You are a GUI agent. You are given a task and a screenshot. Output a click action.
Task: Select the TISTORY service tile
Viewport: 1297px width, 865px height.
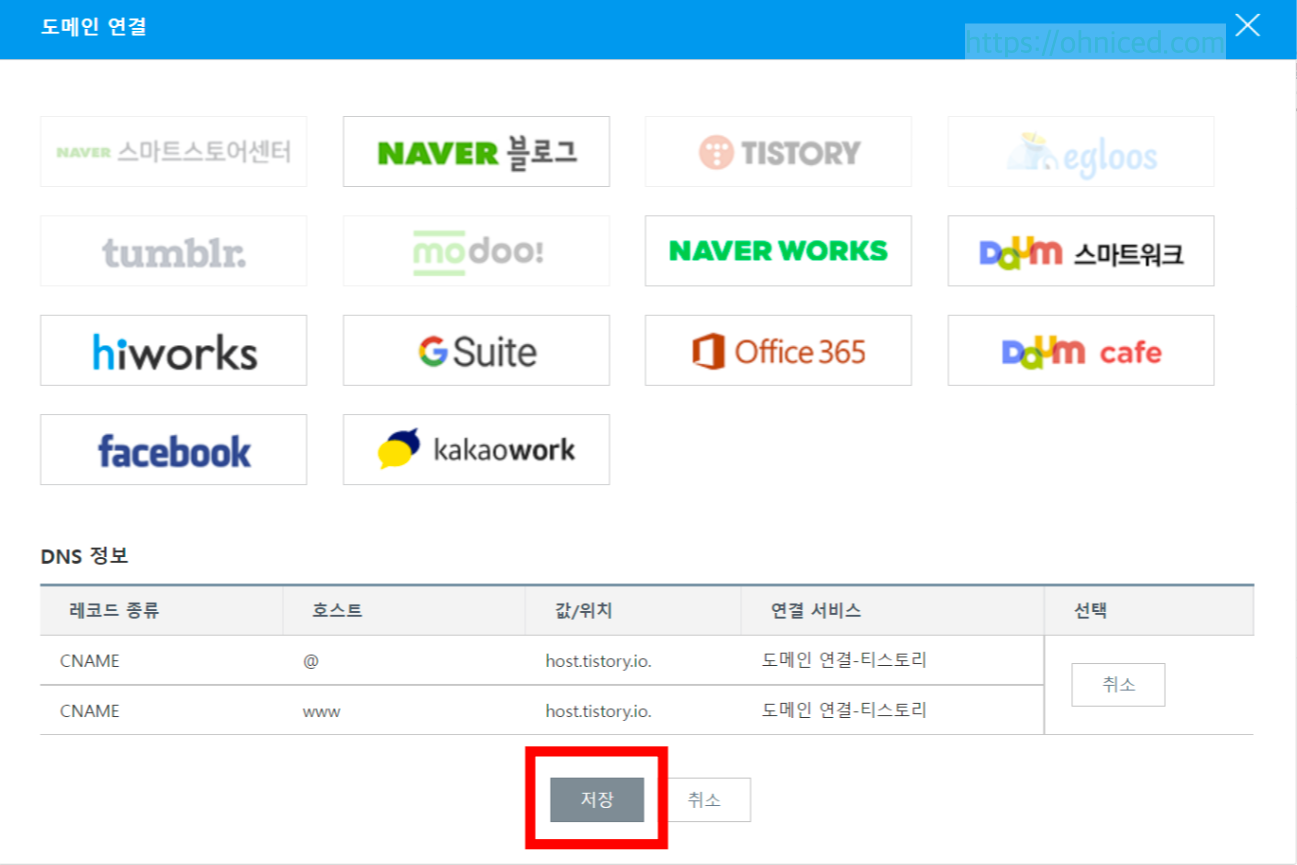pos(778,152)
